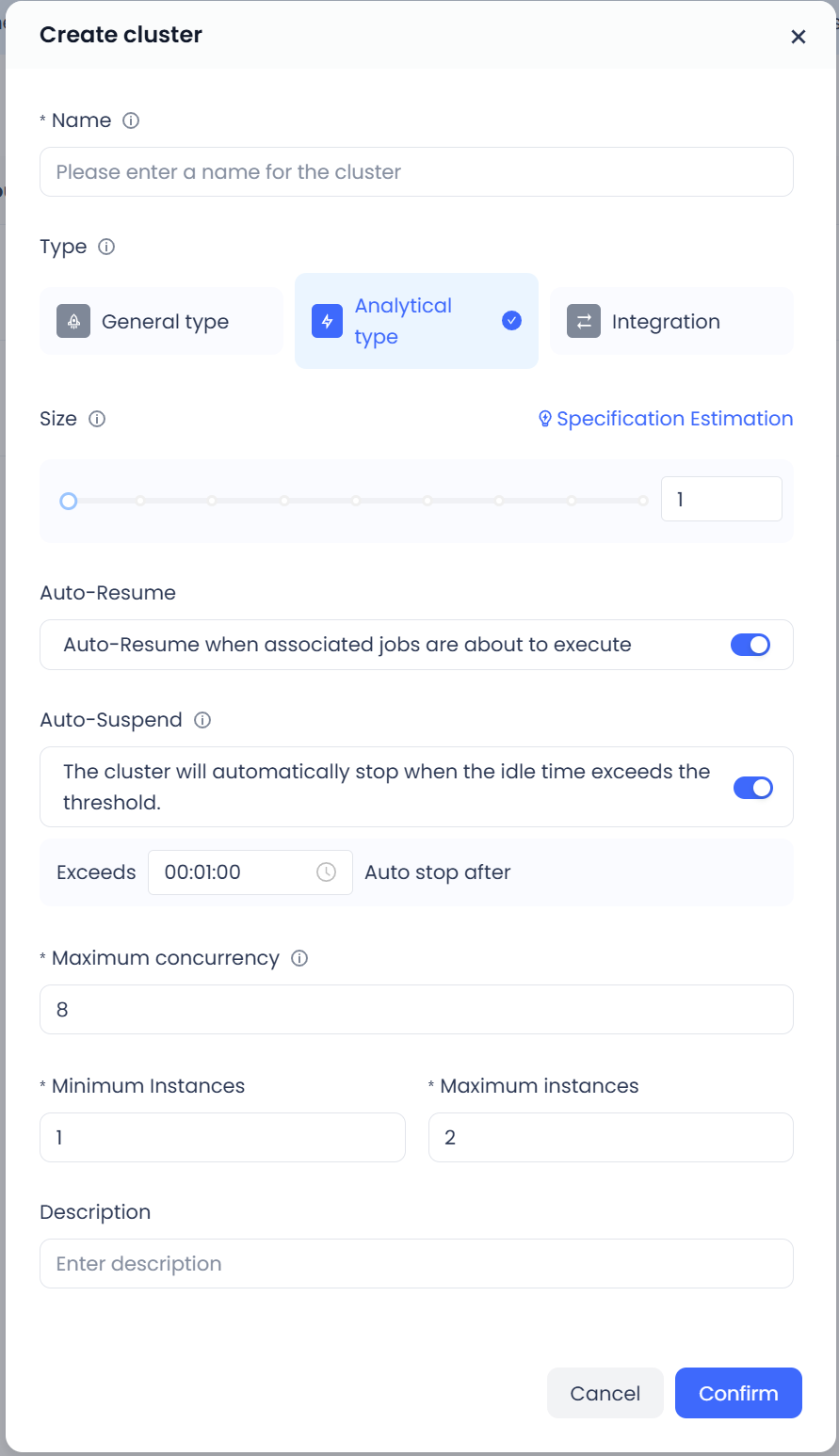839x1456 pixels.
Task: Select the General type cluster option
Action: tap(161, 322)
